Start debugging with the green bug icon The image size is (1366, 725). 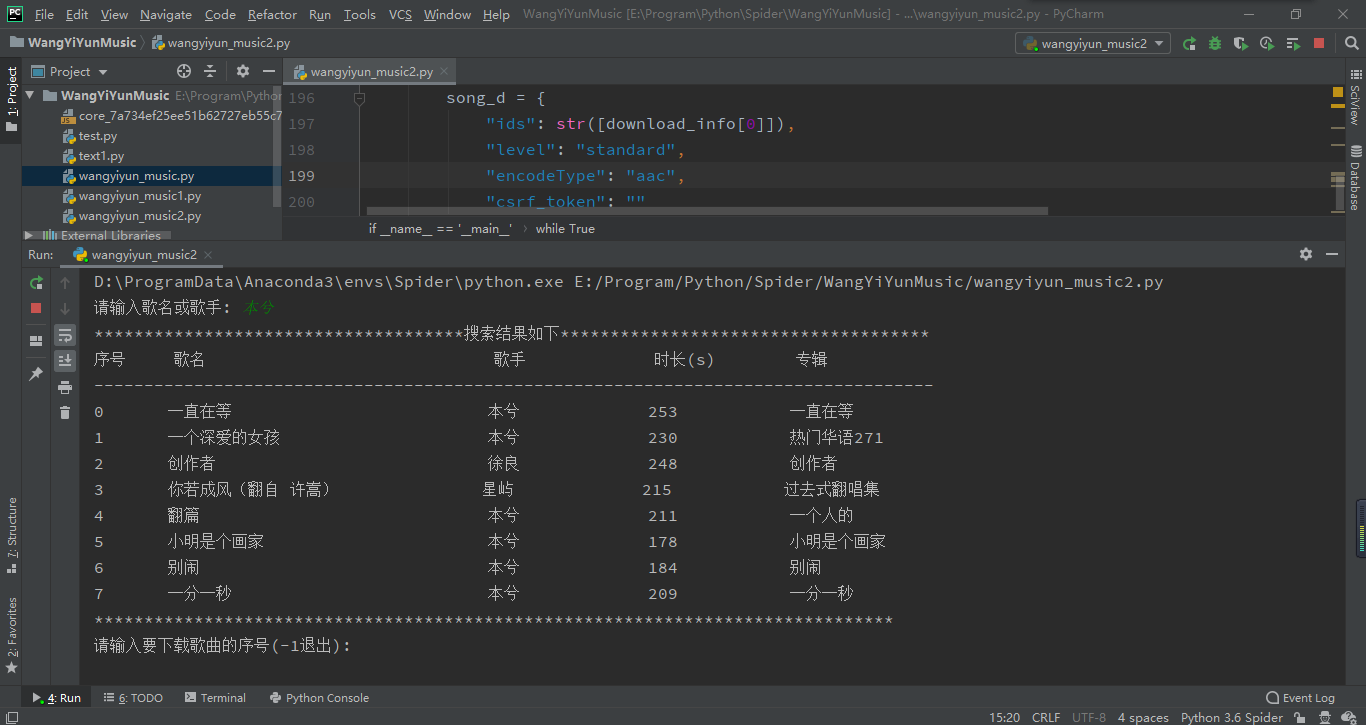click(x=1215, y=44)
